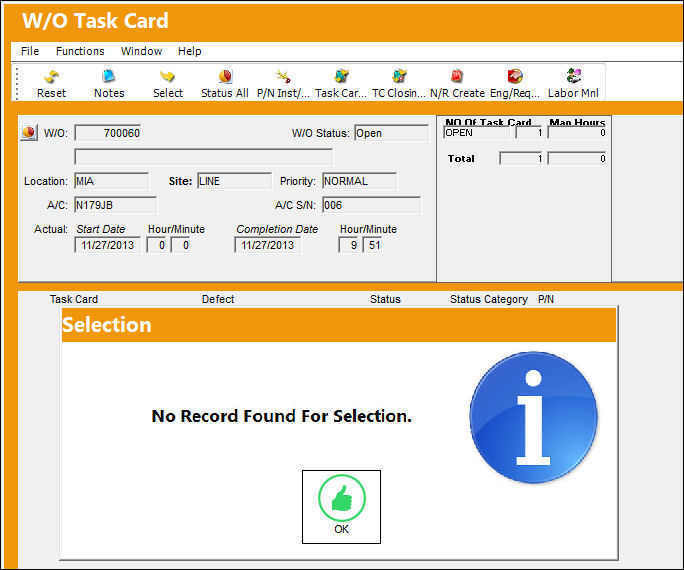Click the Start Date minute field
Screen dimensions: 684x570
180,245
